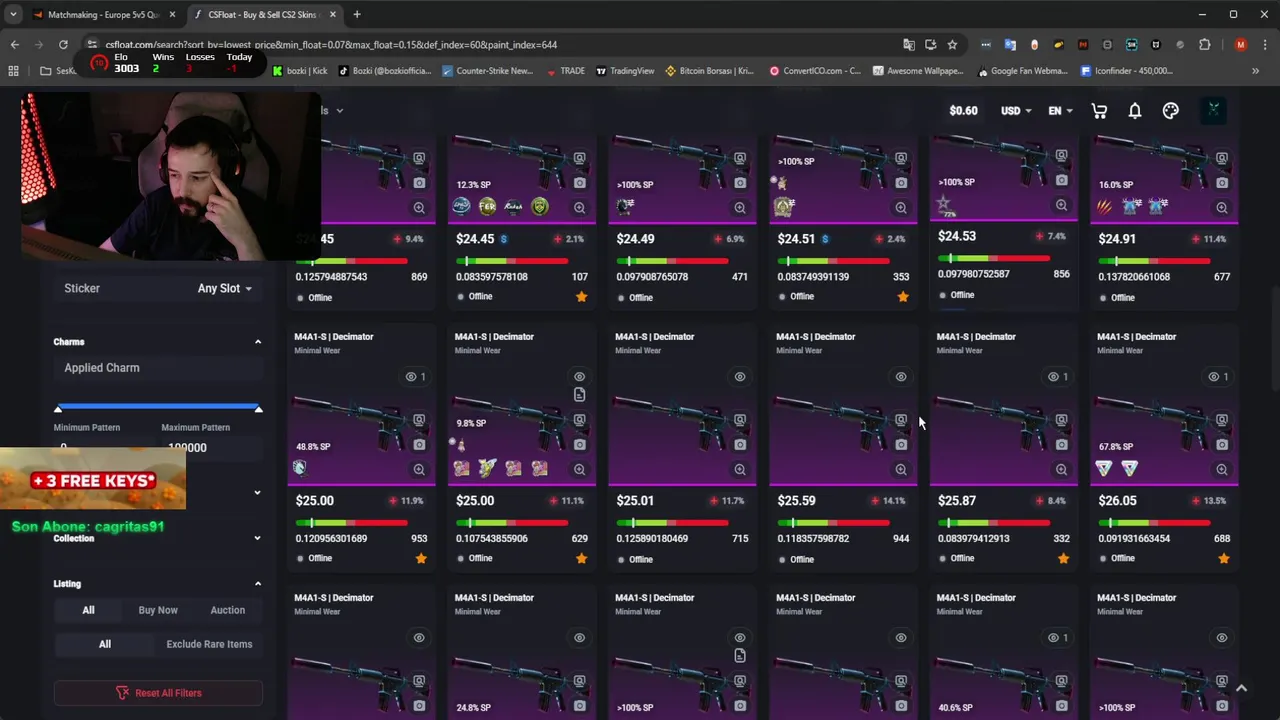This screenshot has width=1280, height=720.
Task: Select Exclude Rare Items option
Action: (209, 644)
